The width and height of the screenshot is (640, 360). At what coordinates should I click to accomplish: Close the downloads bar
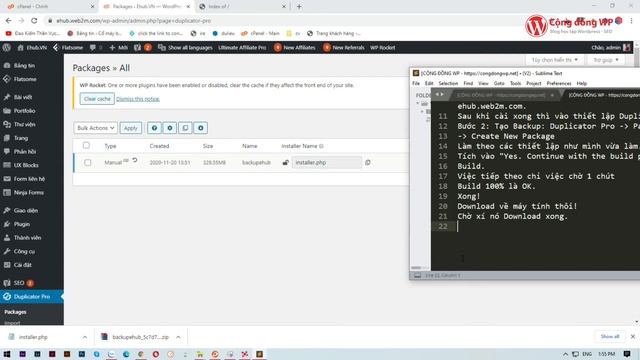click(x=633, y=337)
